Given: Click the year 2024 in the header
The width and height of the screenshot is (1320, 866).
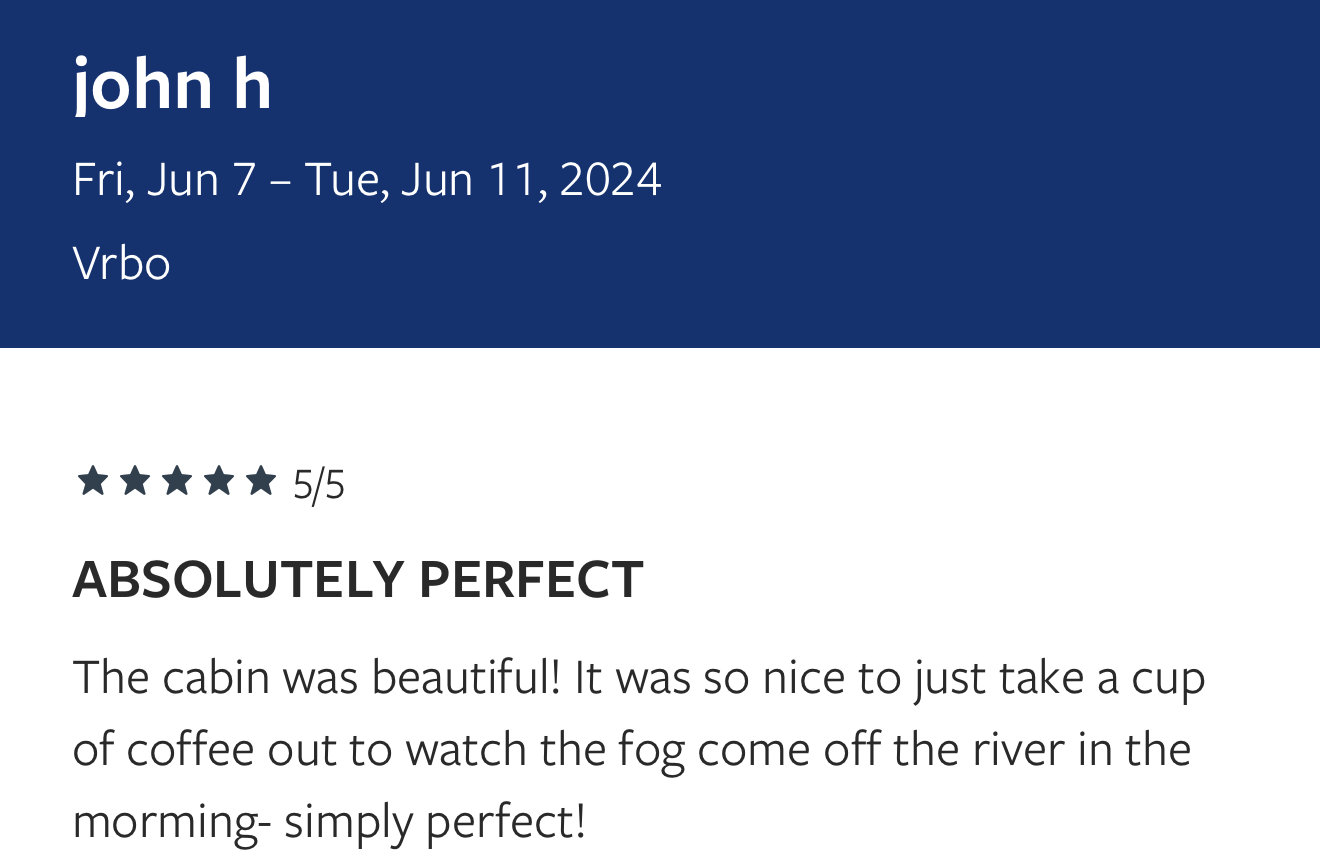Looking at the screenshot, I should (x=610, y=180).
